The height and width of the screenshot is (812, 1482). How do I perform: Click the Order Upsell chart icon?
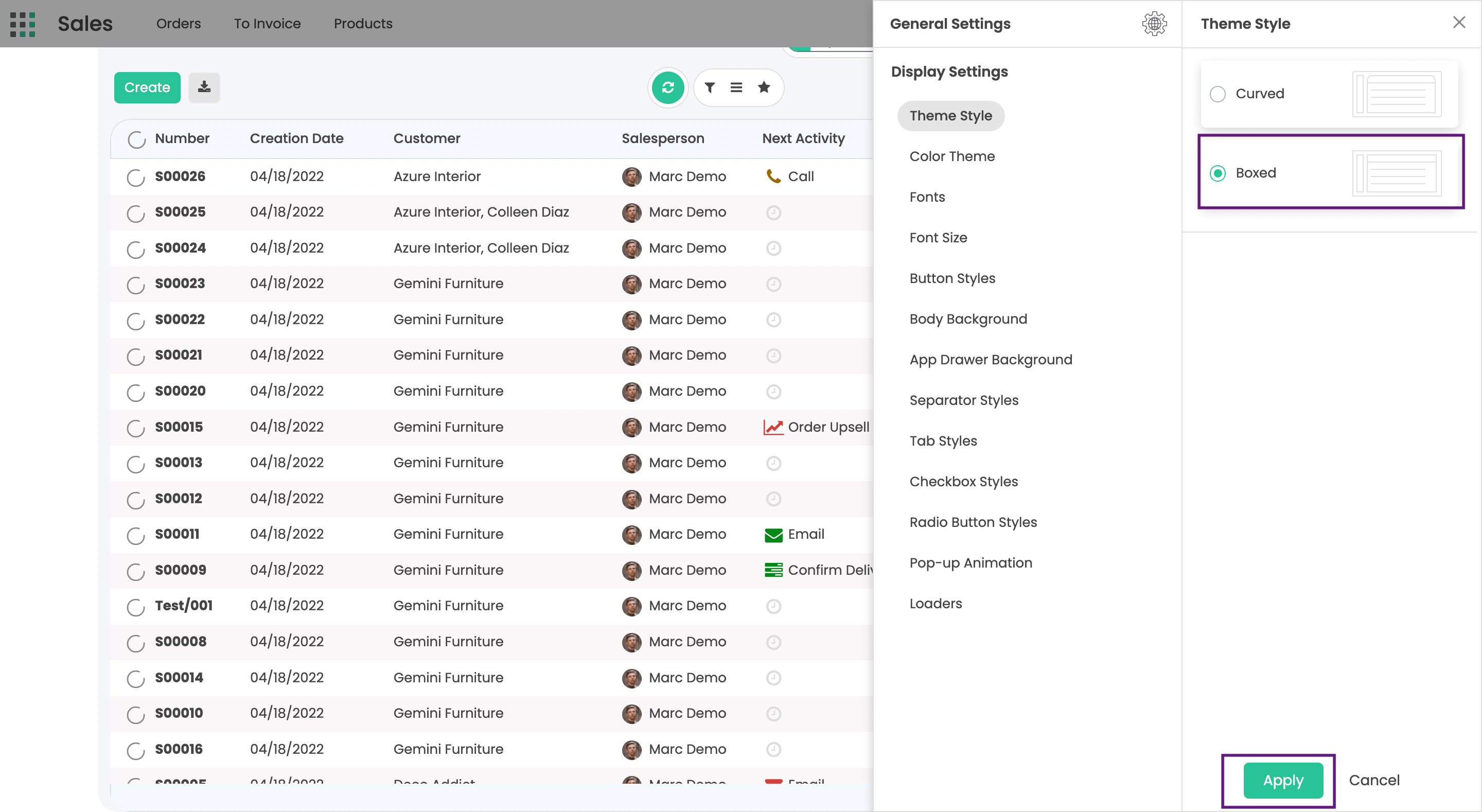[773, 427]
